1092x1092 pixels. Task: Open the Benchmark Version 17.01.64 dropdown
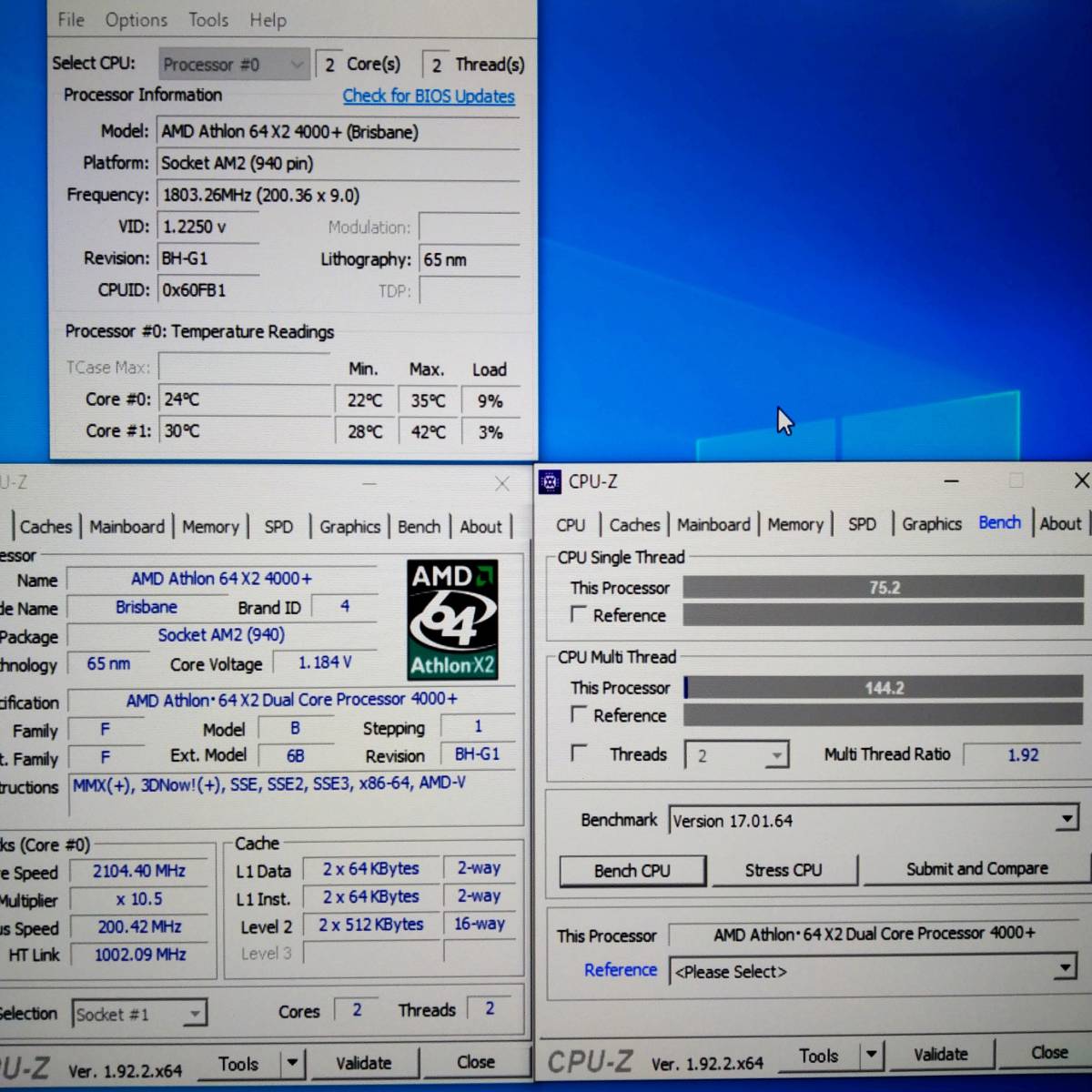click(x=874, y=821)
